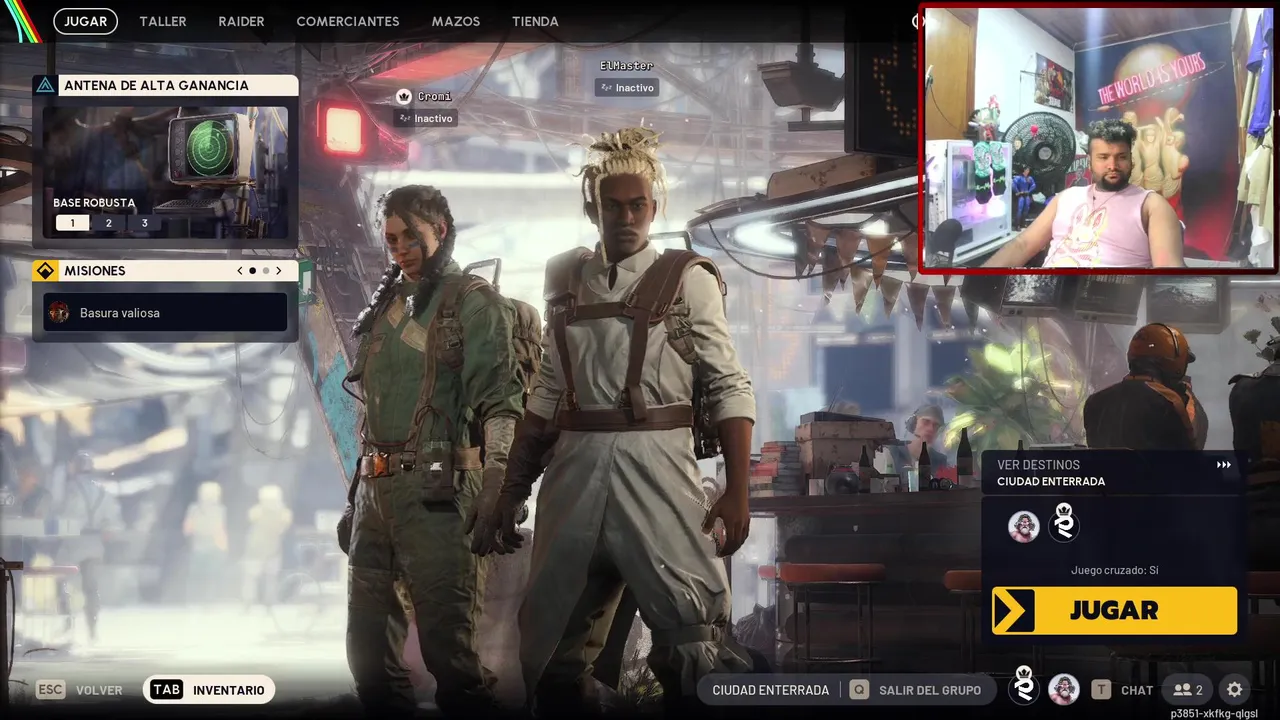The image size is (1280, 720).
Task: Select Base Robusta stage 1
Action: point(72,223)
